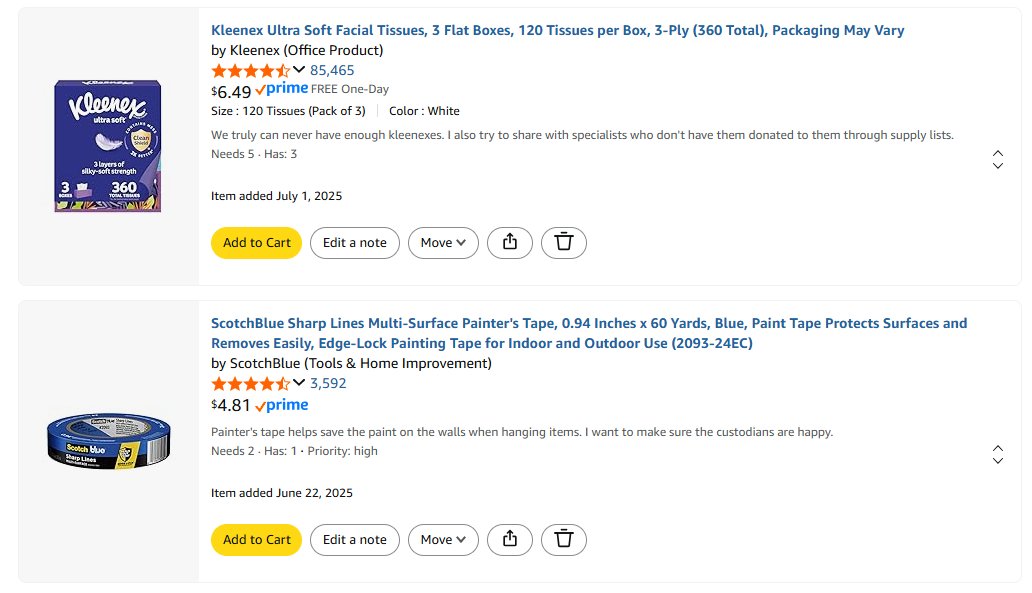This screenshot has width=1032, height=593.
Task: Click the ScotchBlue tape product thumbnail
Action: pyautogui.click(x=109, y=442)
